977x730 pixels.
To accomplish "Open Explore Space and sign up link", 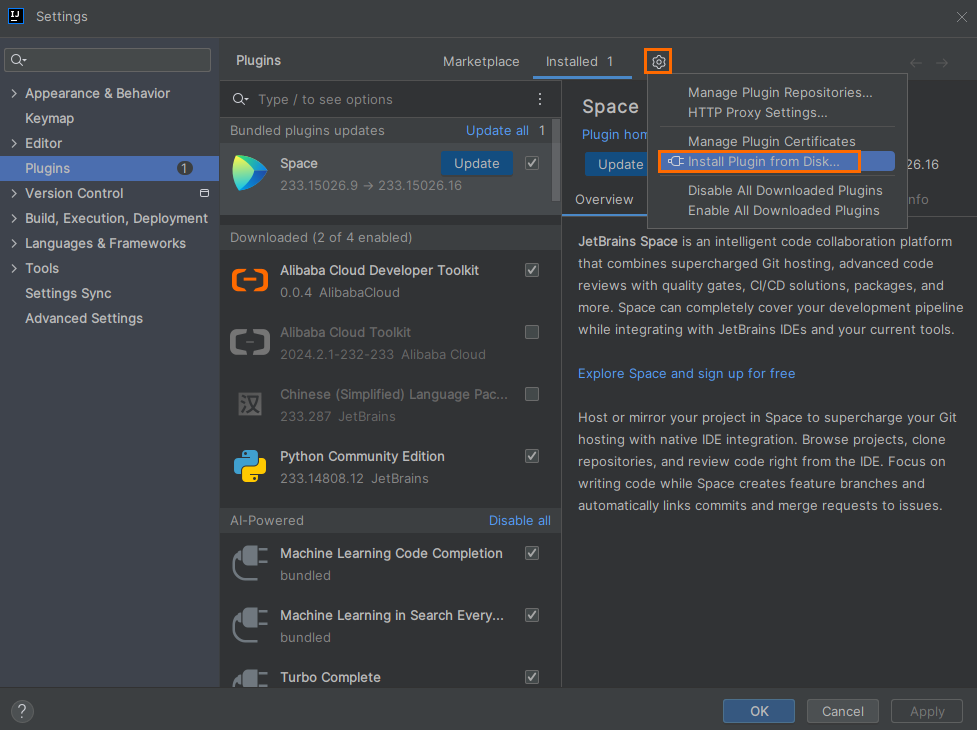I will click(x=686, y=373).
